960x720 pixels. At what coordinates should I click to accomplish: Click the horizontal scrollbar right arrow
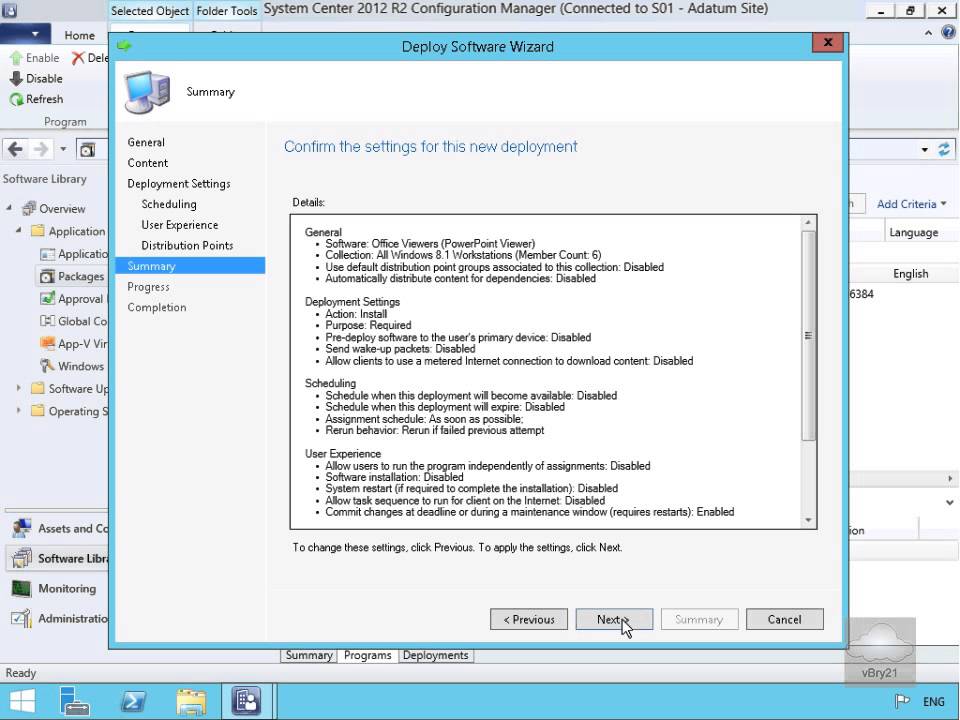click(950, 479)
